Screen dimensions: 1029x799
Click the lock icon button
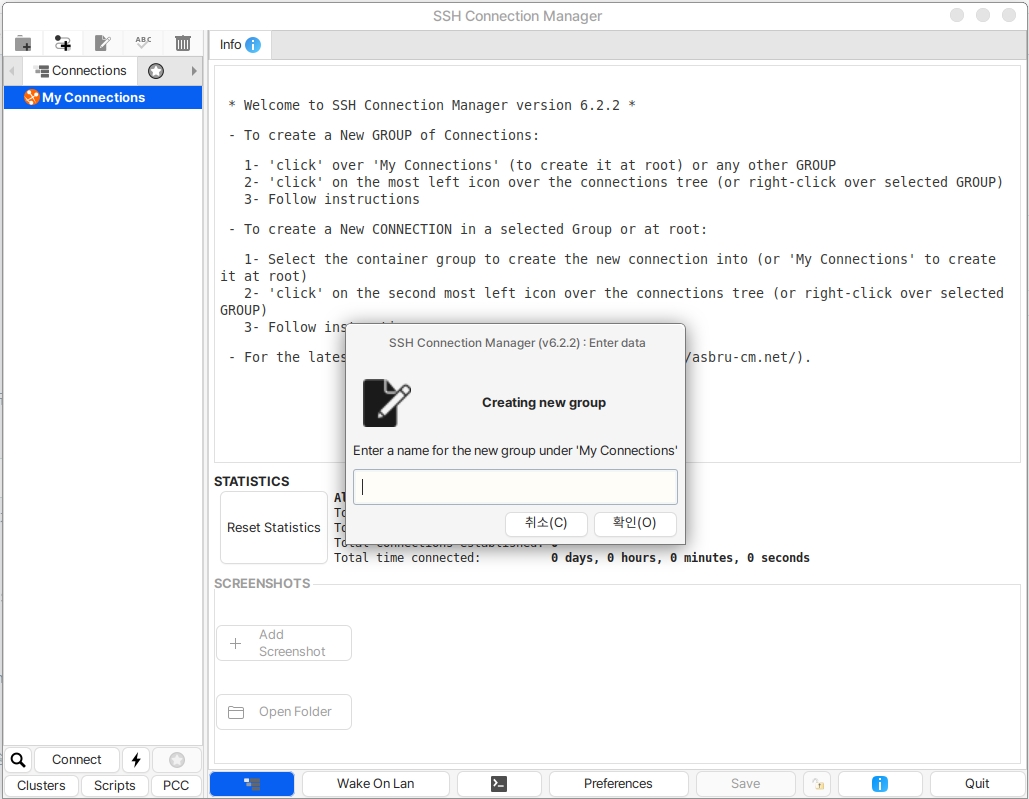click(817, 784)
